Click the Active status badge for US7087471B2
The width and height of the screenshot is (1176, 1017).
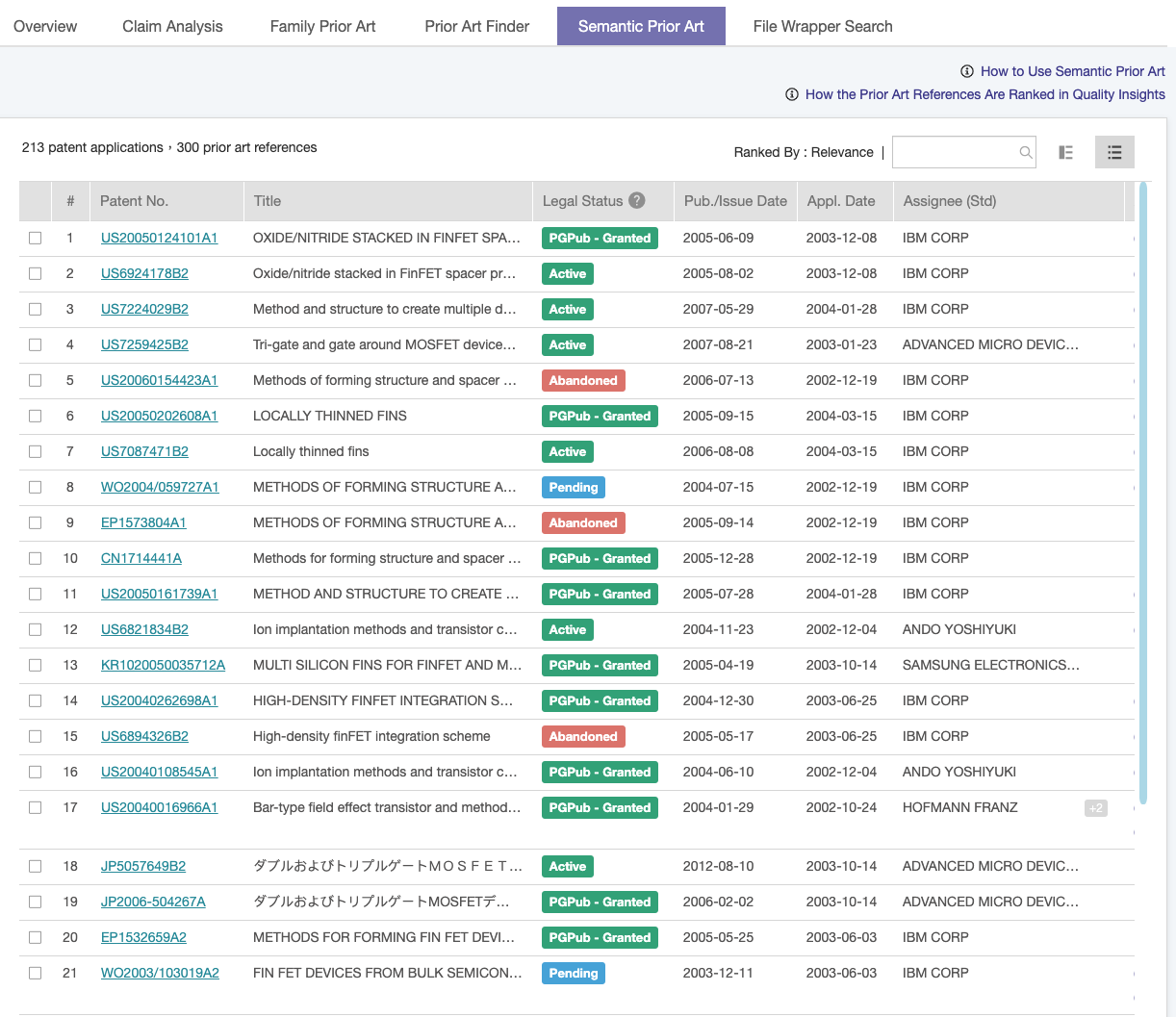tap(568, 451)
